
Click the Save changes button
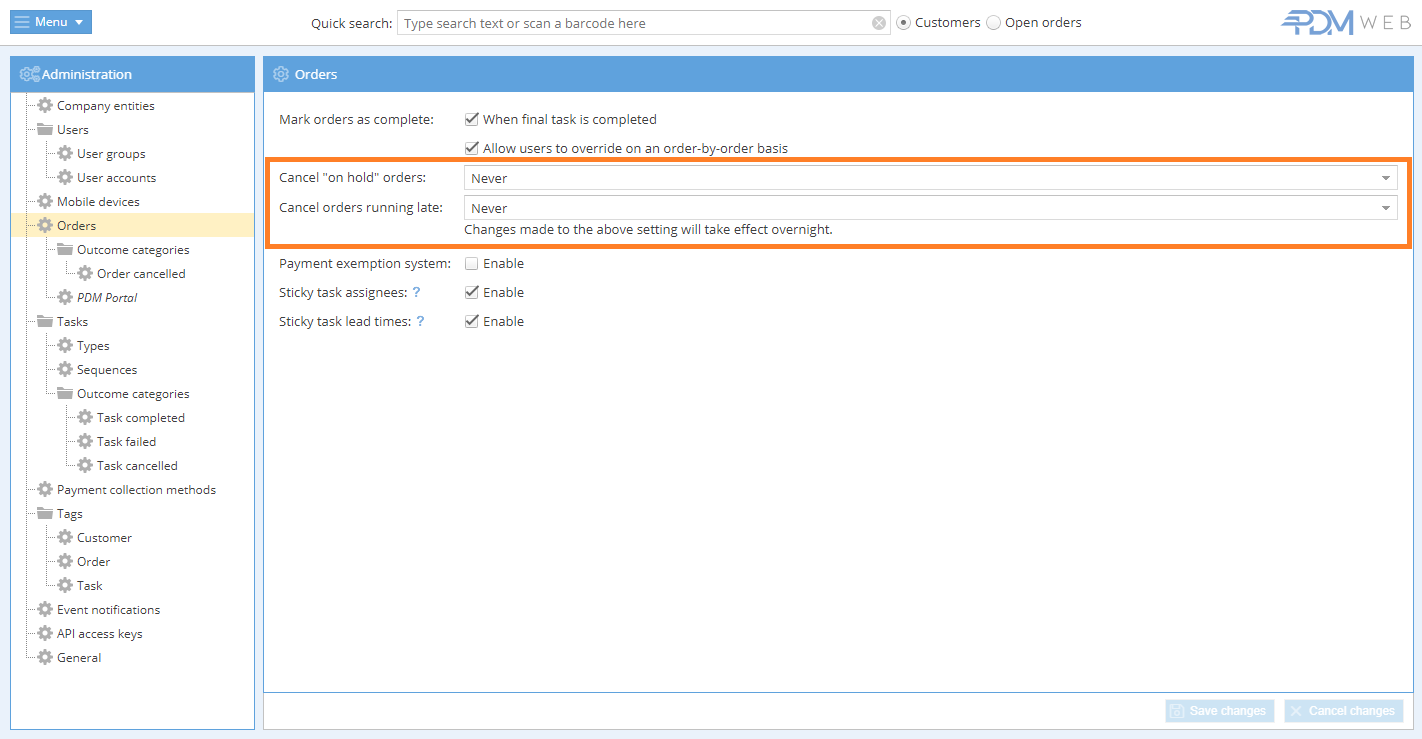[1219, 711]
